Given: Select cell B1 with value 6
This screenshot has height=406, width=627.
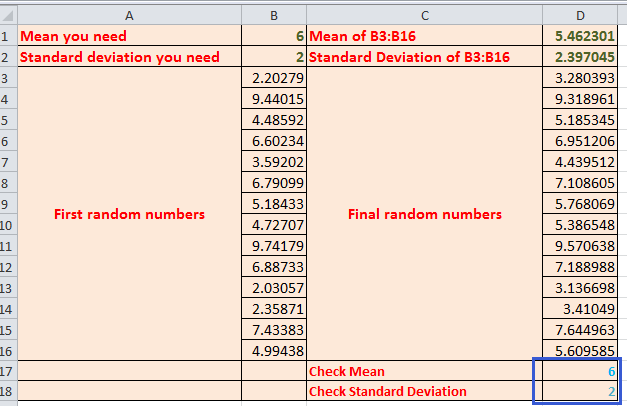Looking at the screenshot, I should pos(274,36).
